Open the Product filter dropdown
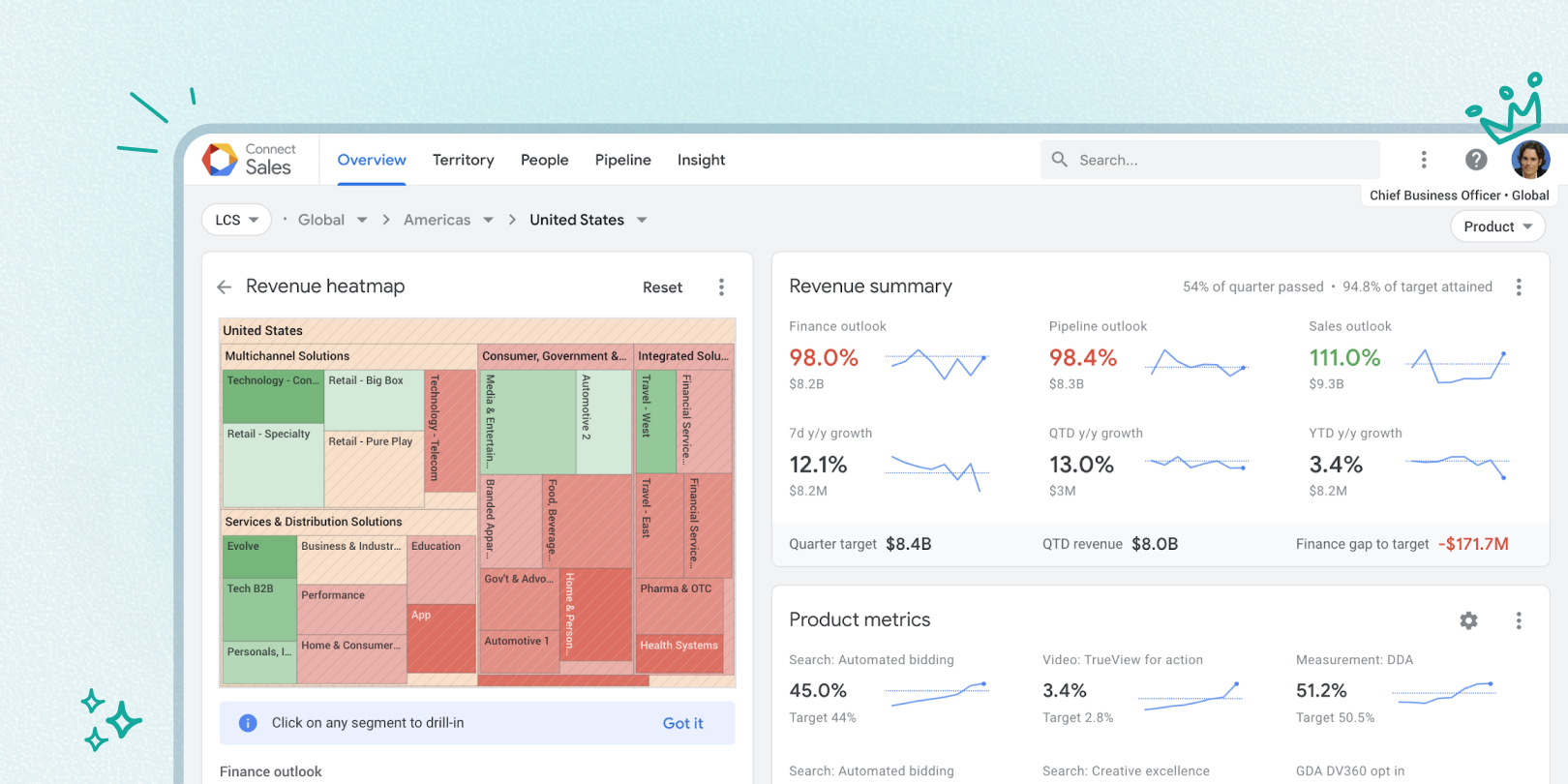The height and width of the screenshot is (784, 1568). coord(1497,226)
